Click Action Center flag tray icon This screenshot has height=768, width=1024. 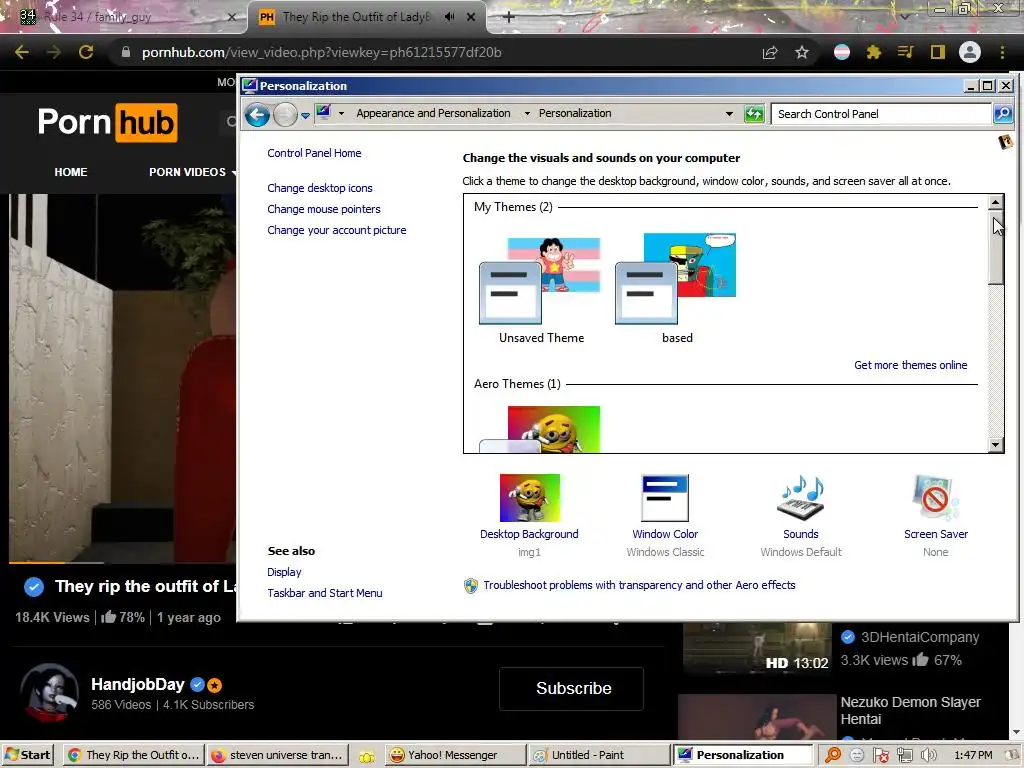tap(881, 756)
